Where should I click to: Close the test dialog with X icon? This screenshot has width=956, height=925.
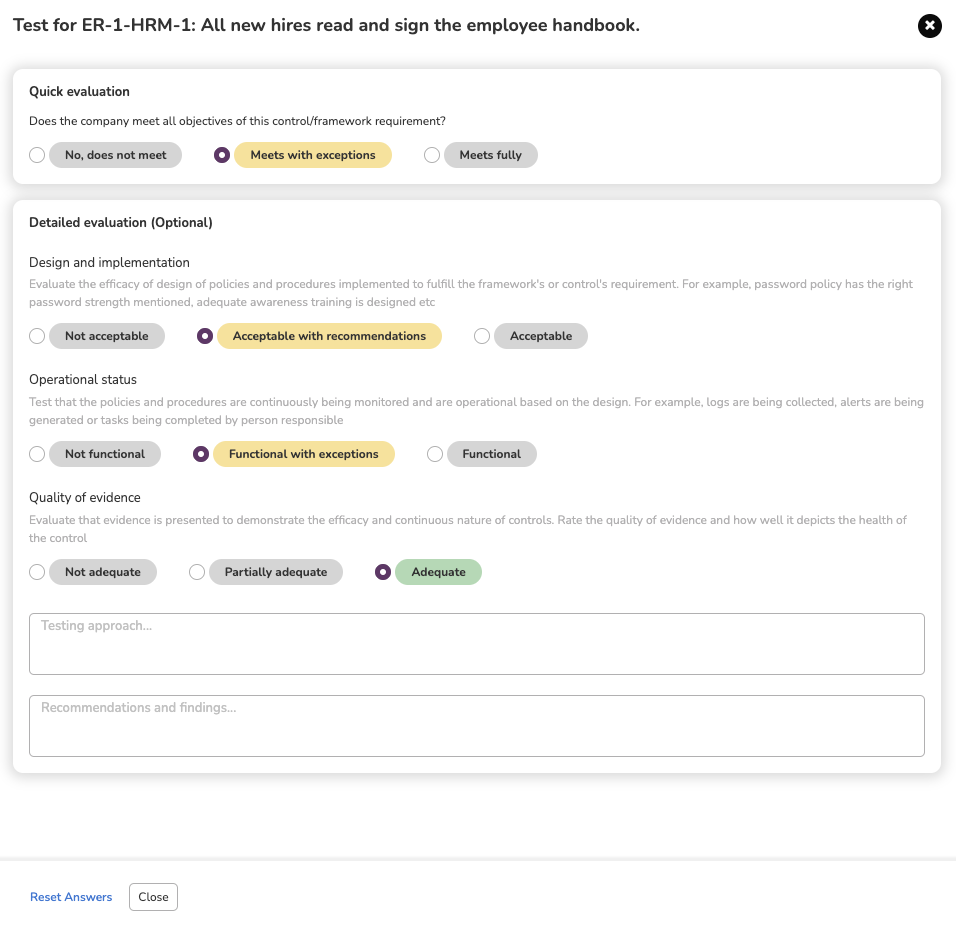click(x=929, y=26)
